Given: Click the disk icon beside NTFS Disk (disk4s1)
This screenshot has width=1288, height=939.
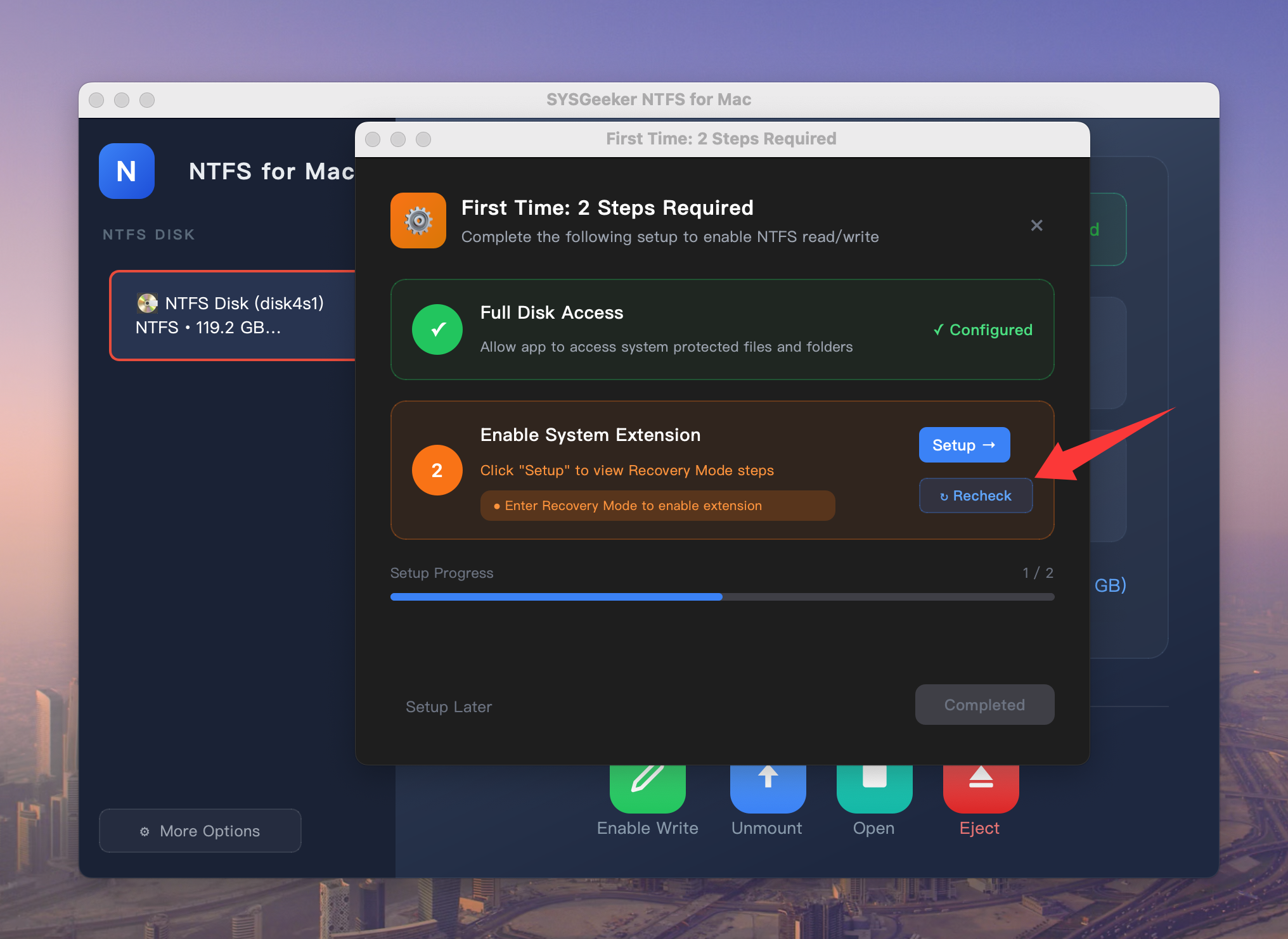Looking at the screenshot, I should 147,303.
